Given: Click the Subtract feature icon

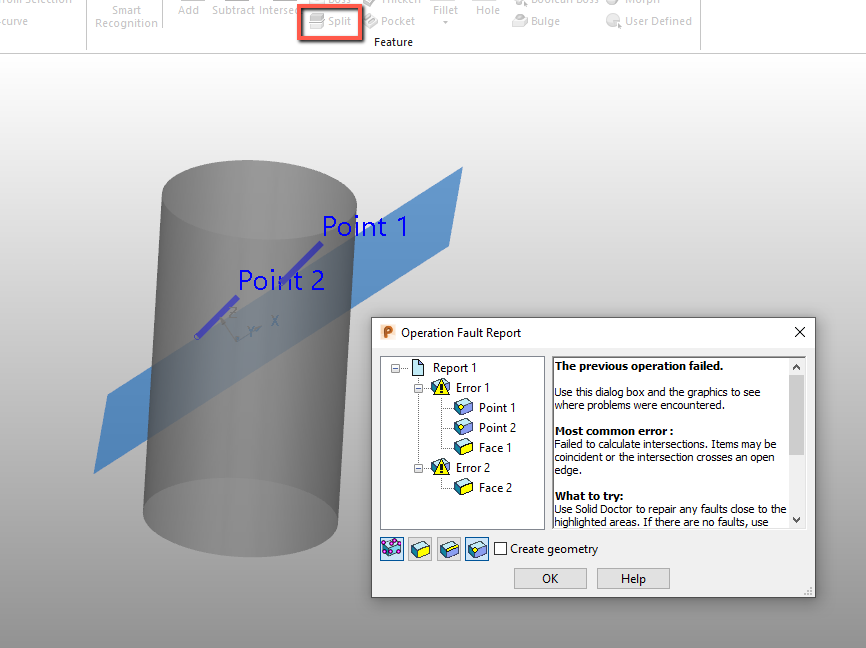Looking at the screenshot, I should point(232,9).
